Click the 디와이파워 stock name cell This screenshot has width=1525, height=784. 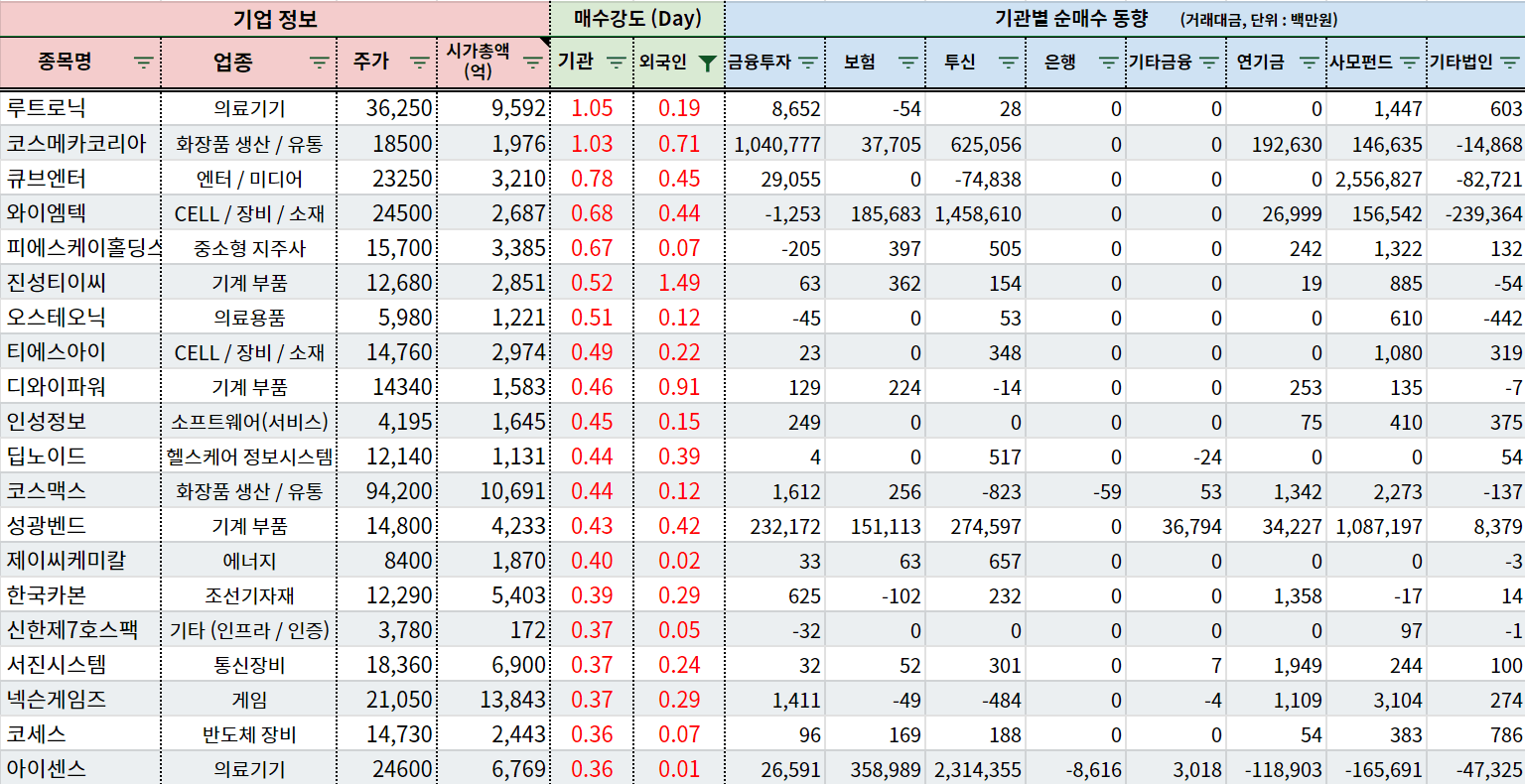(80, 386)
